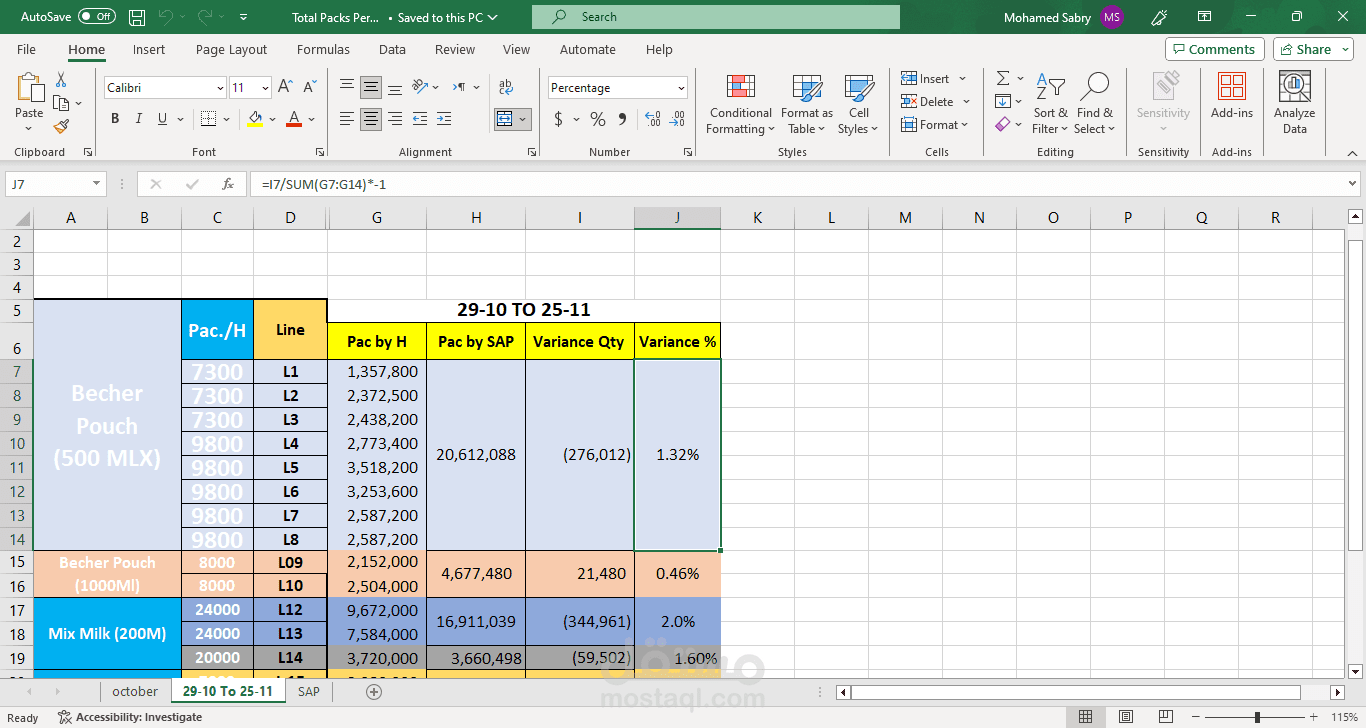Toggle Italic formatting
The image size is (1366, 728).
point(141,119)
